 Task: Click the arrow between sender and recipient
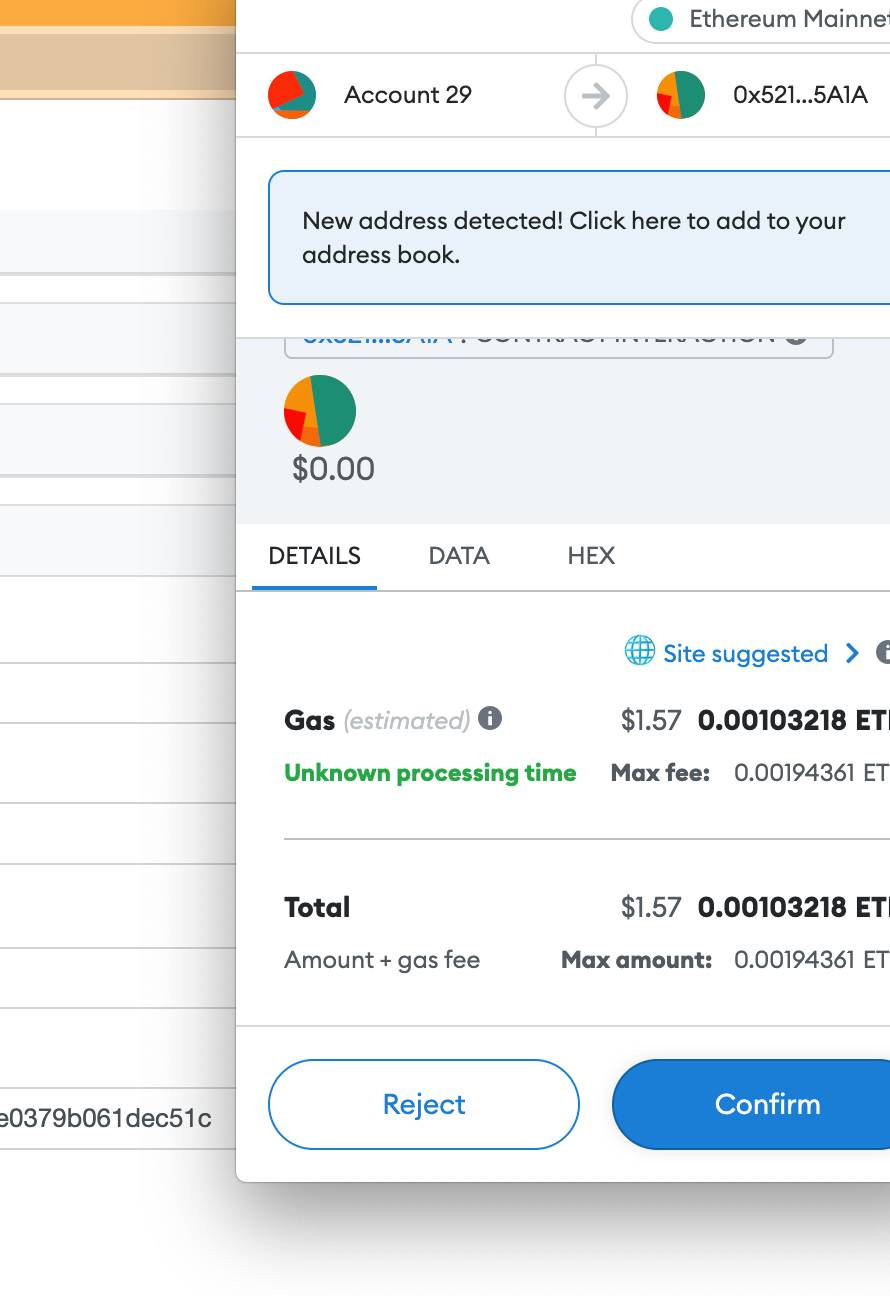[x=595, y=96]
